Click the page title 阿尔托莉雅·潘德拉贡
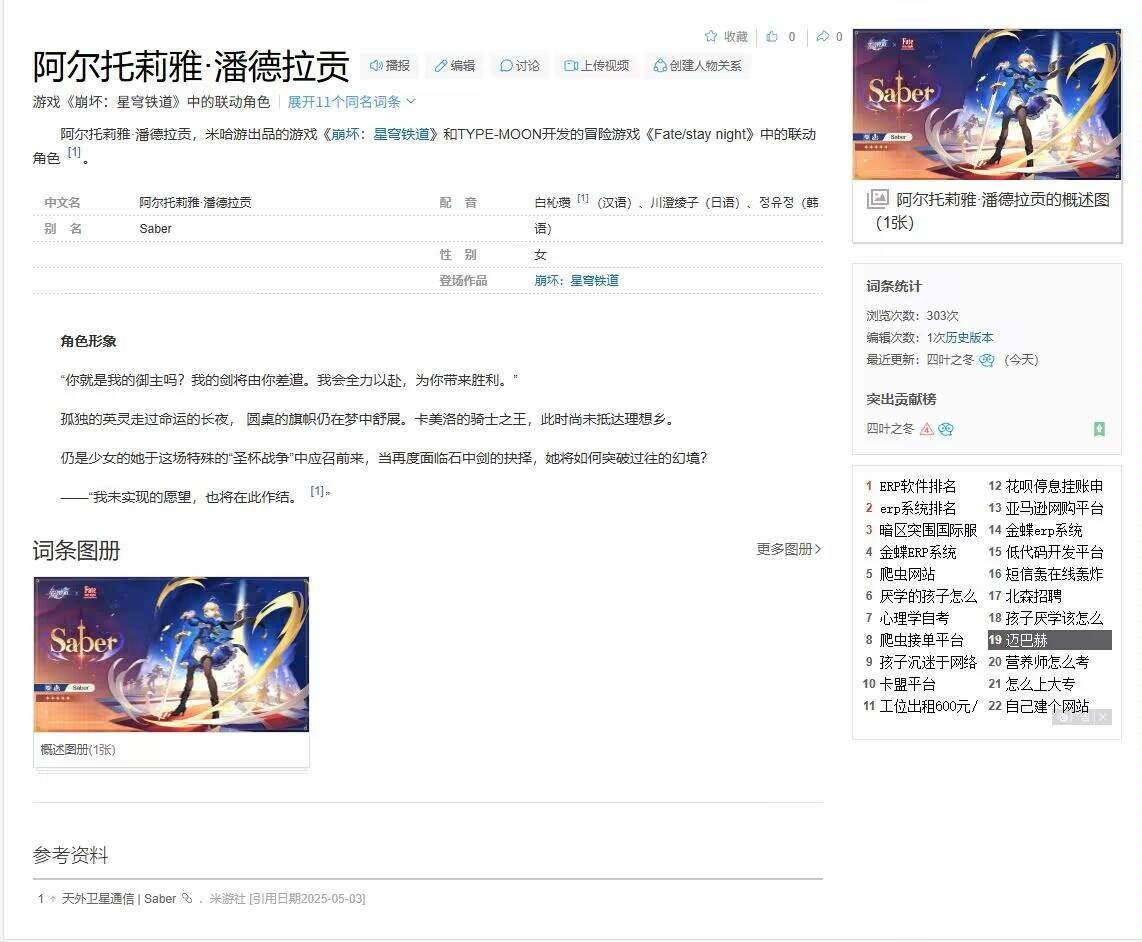This screenshot has width=1142, height=942. pyautogui.click(x=191, y=66)
